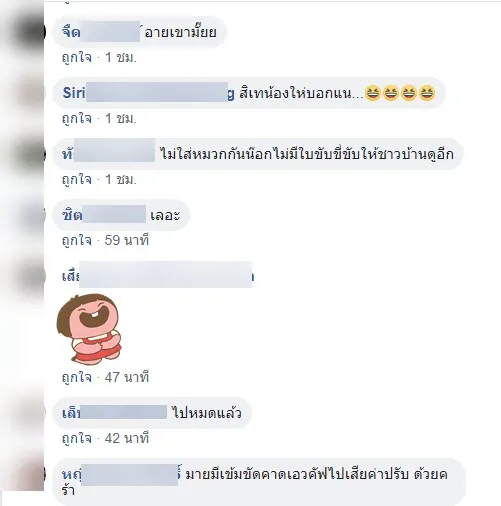Click the first laughing emoji in Siri's comment

click(x=373, y=93)
